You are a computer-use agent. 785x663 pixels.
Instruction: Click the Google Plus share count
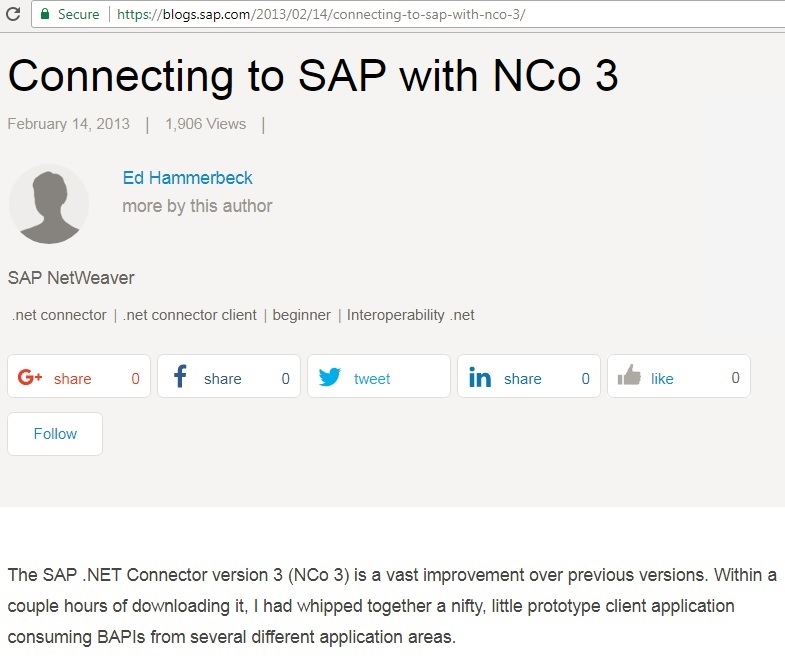(135, 378)
